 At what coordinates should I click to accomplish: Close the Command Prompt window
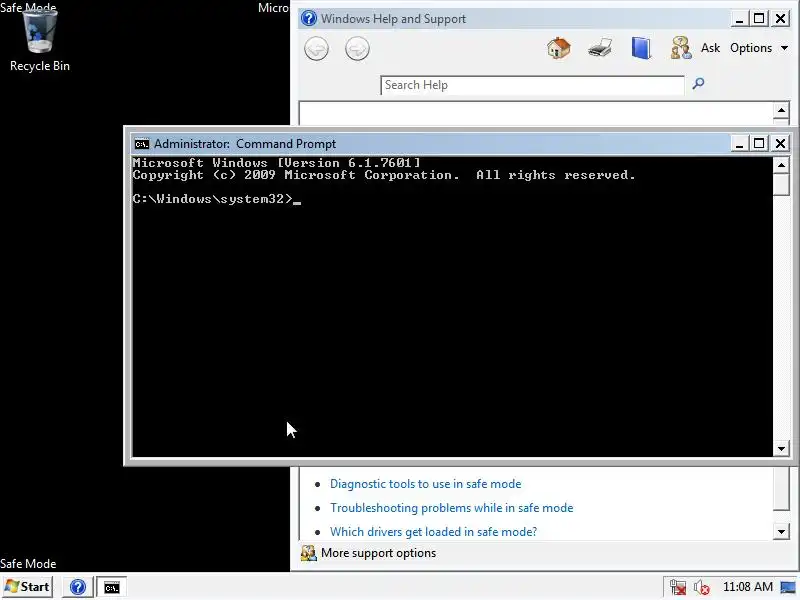(780, 143)
